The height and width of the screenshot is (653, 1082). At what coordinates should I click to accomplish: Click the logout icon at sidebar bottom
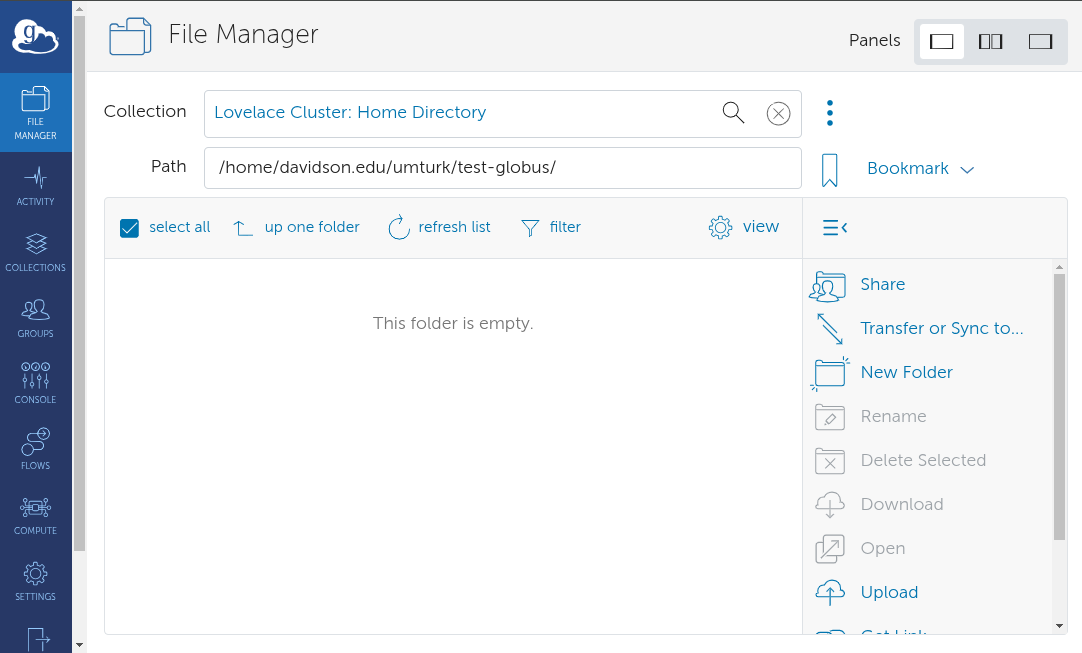pyautogui.click(x=37, y=639)
